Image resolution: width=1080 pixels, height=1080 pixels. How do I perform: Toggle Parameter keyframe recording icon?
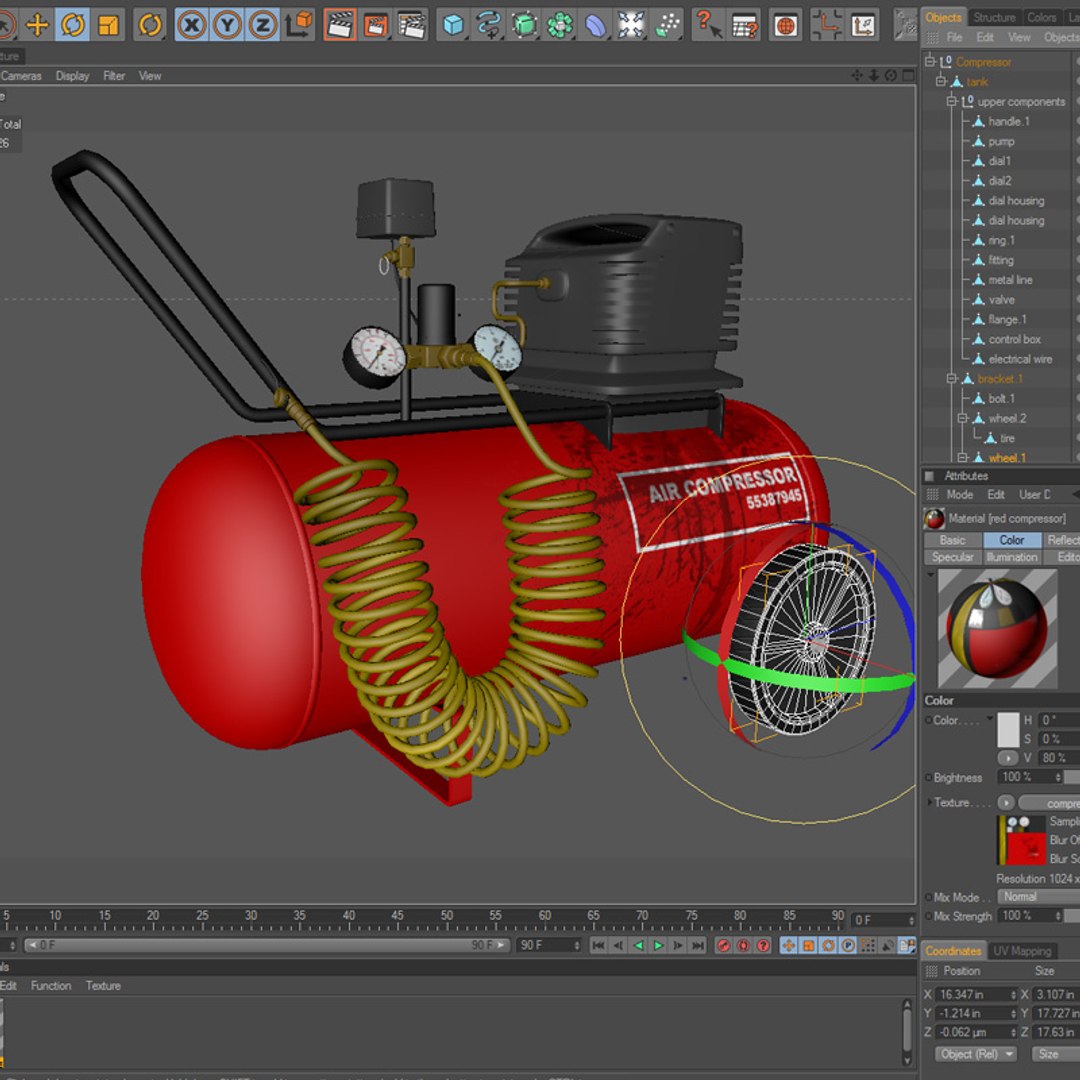click(849, 946)
